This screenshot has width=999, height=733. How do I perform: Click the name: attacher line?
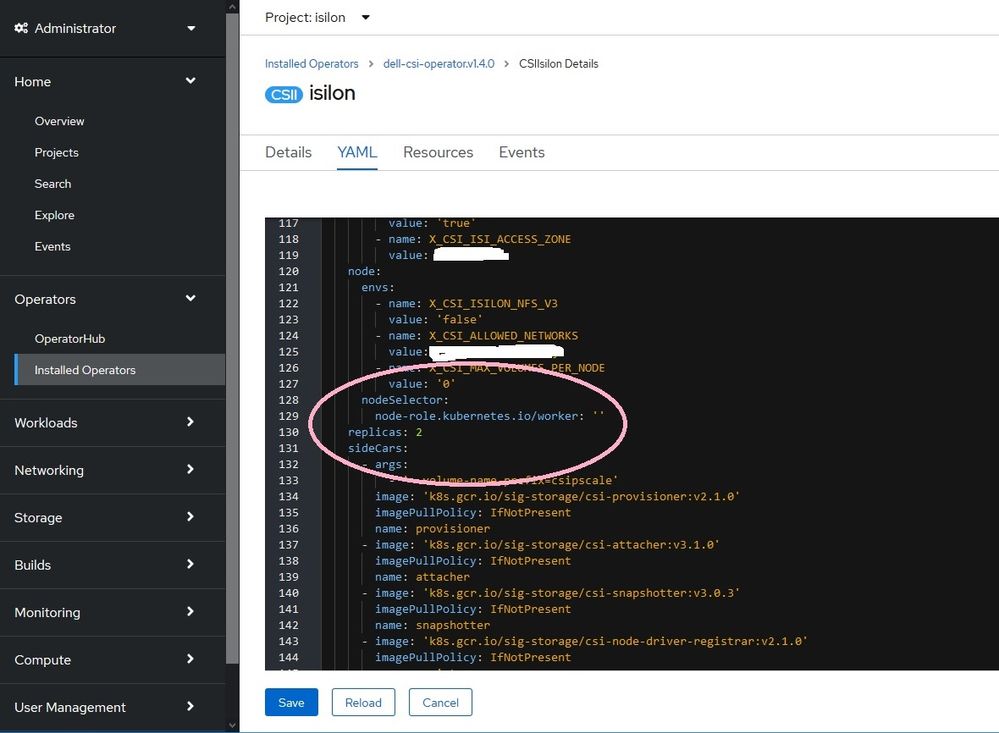(422, 577)
